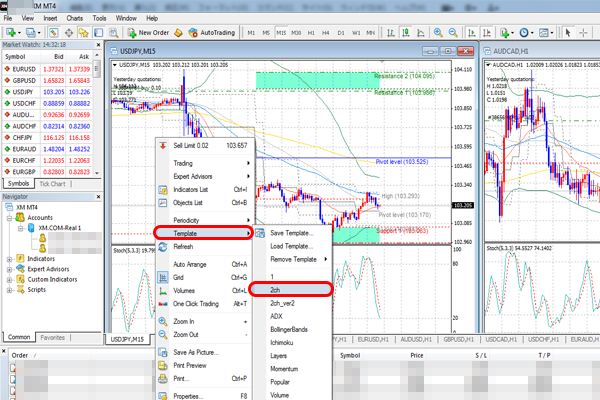Image resolution: width=600 pixels, height=400 pixels.
Task: Click Save As Picture icon
Action: (163, 352)
